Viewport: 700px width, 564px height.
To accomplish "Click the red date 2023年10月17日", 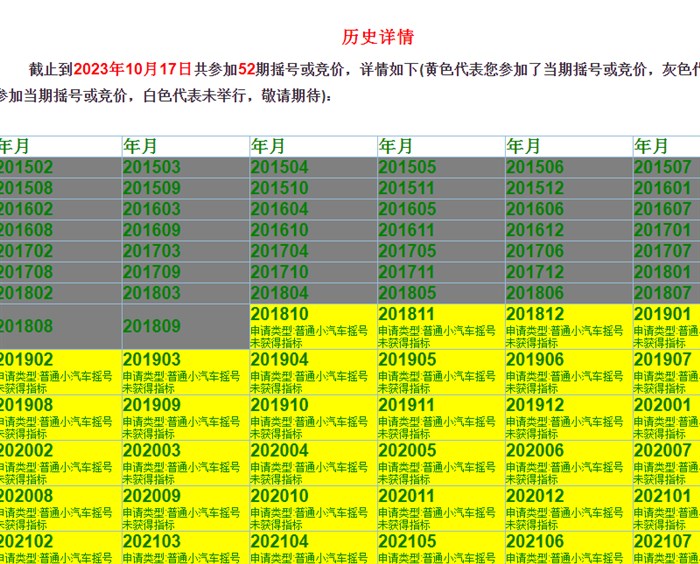I will coord(132,69).
